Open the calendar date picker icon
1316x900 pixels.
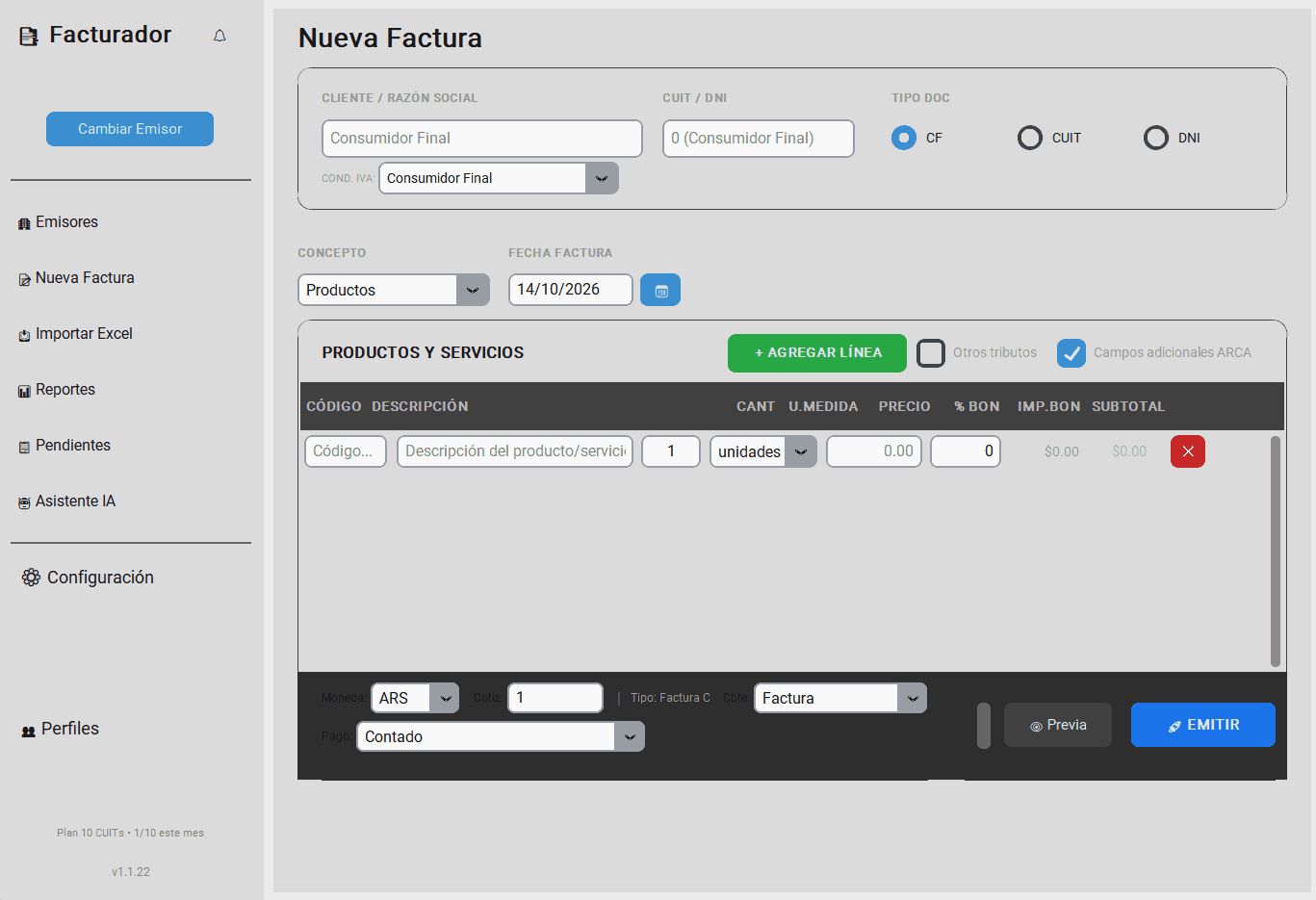pyautogui.click(x=660, y=290)
